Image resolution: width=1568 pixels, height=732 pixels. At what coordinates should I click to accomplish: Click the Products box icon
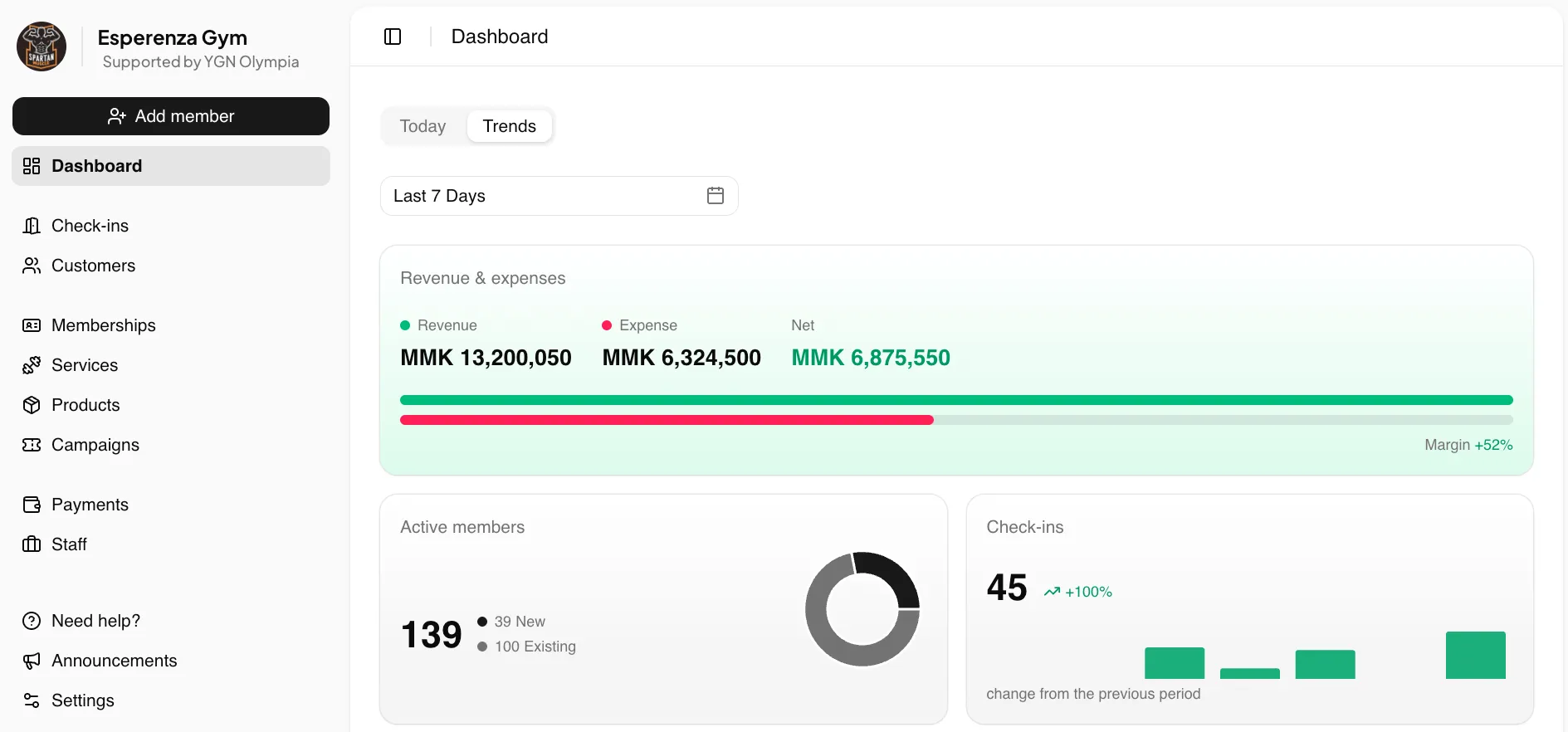(x=32, y=405)
